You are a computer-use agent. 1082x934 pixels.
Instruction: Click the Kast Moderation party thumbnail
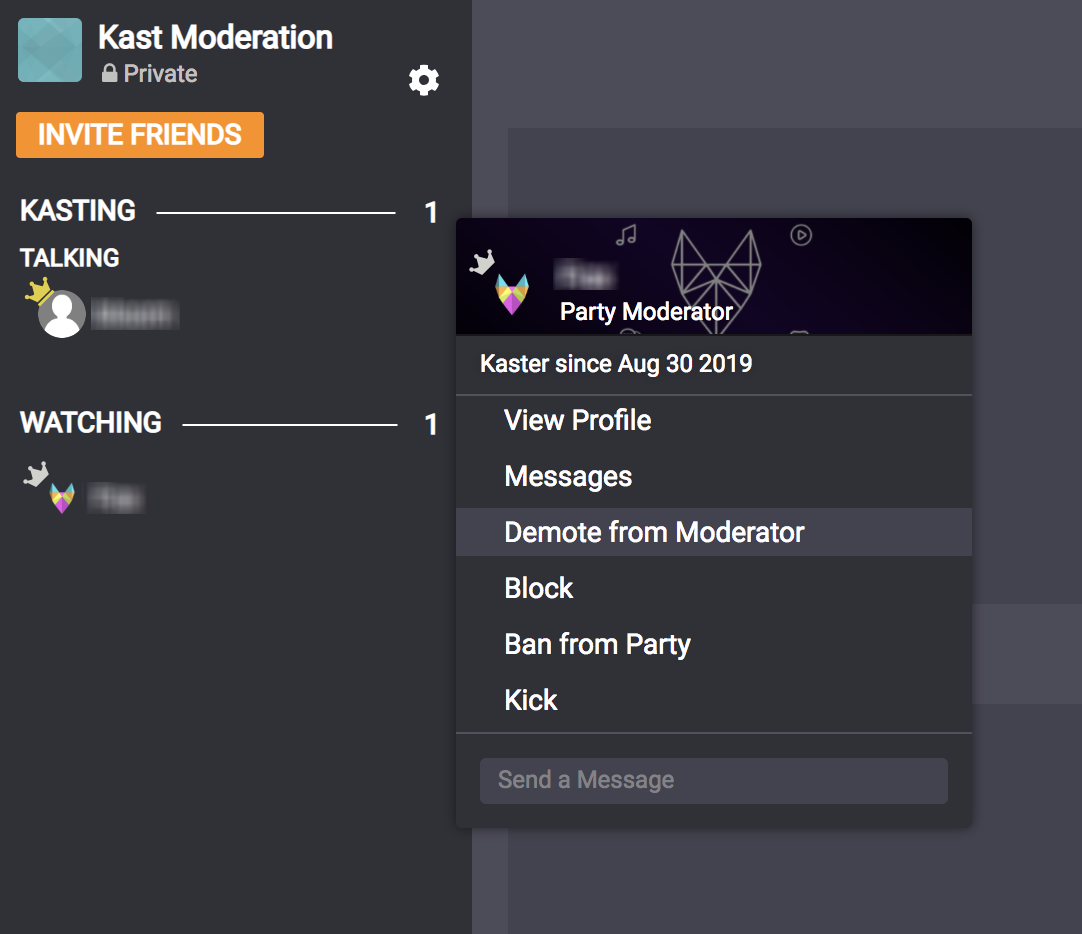click(50, 50)
